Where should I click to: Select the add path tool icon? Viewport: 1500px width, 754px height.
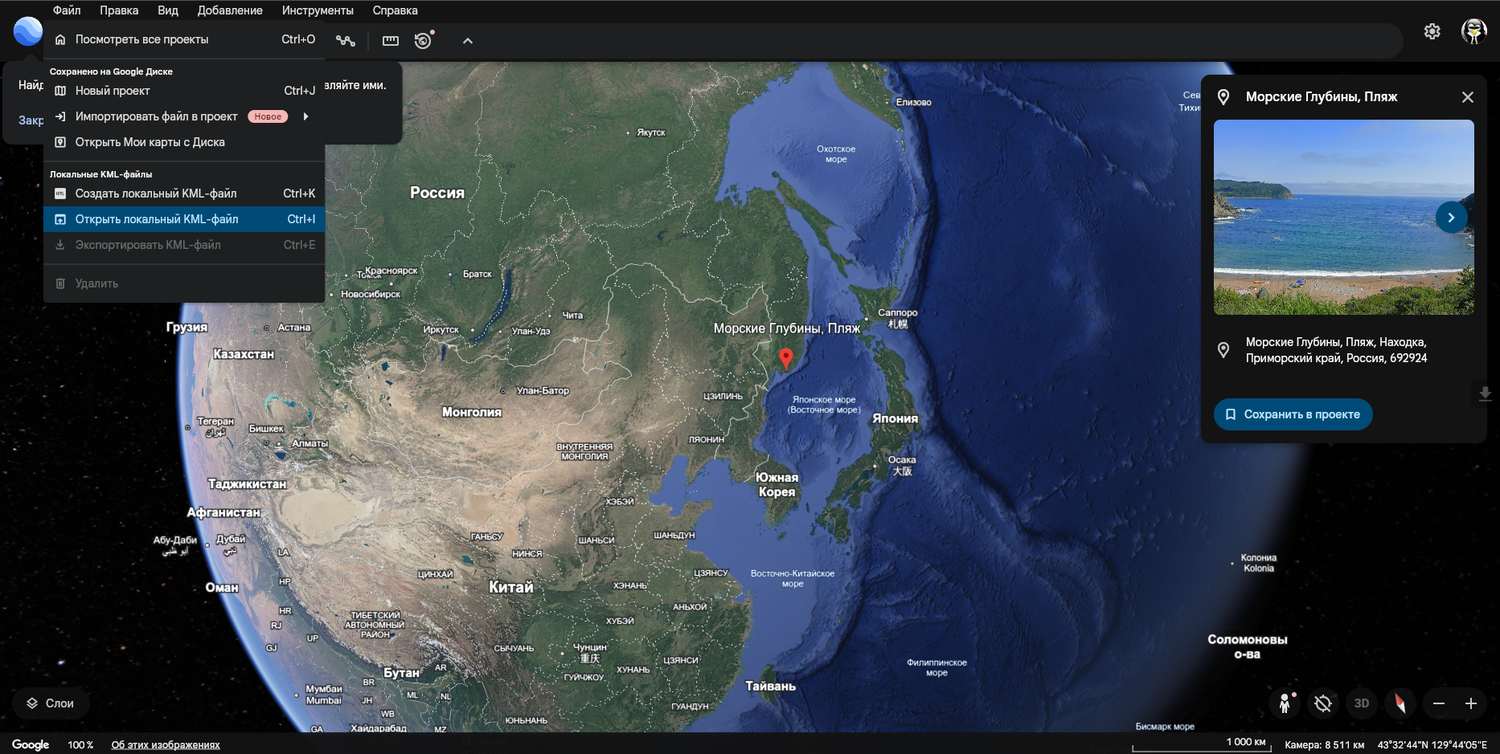point(346,41)
